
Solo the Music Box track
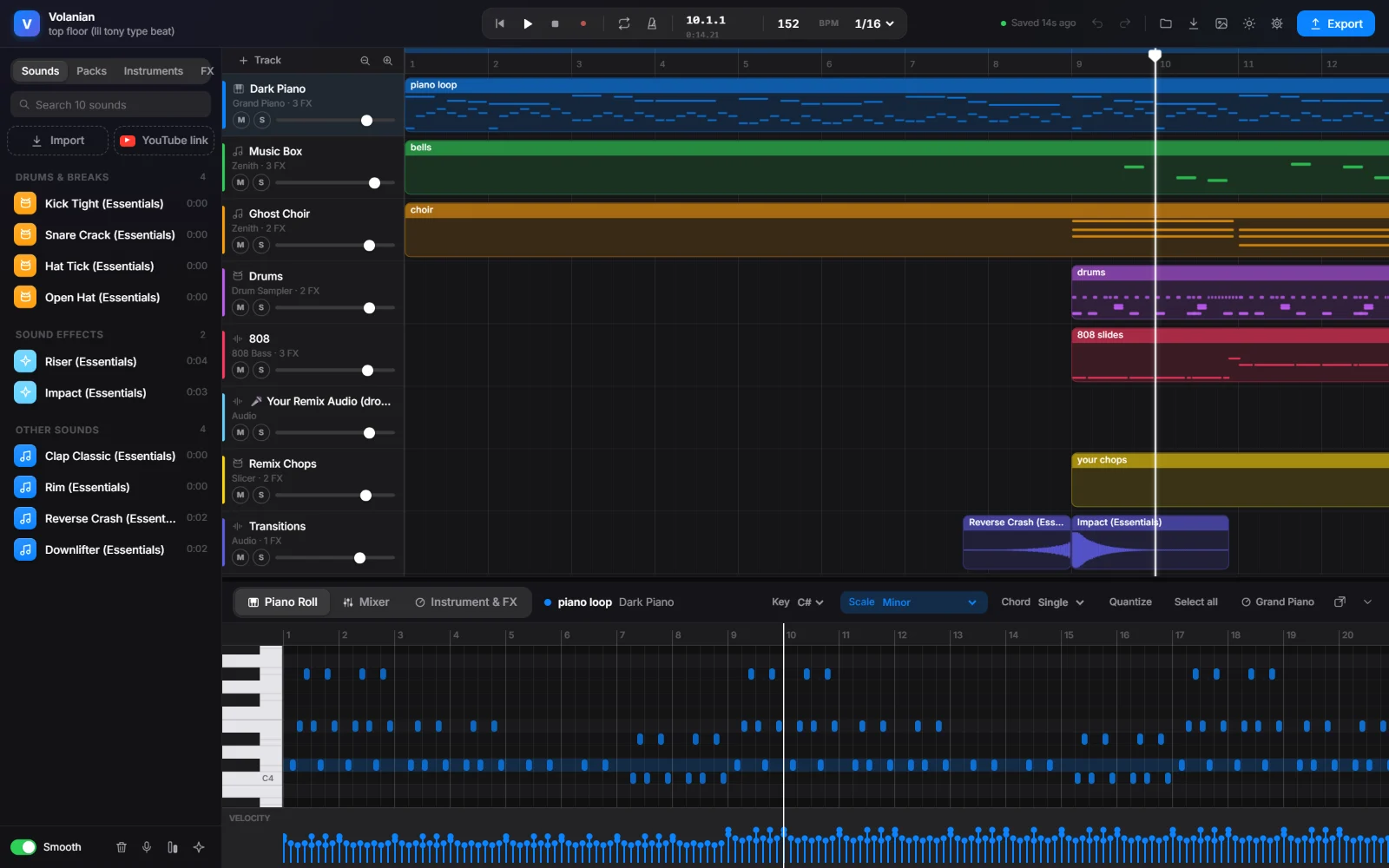(x=261, y=182)
